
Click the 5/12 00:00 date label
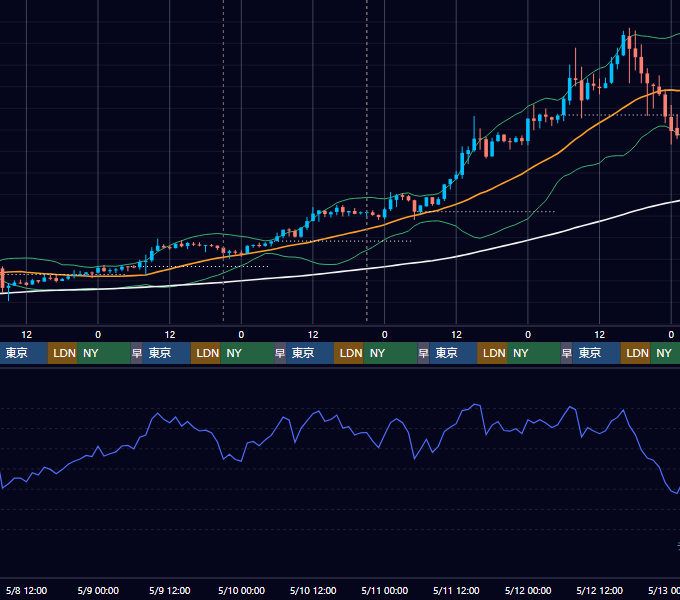528,590
